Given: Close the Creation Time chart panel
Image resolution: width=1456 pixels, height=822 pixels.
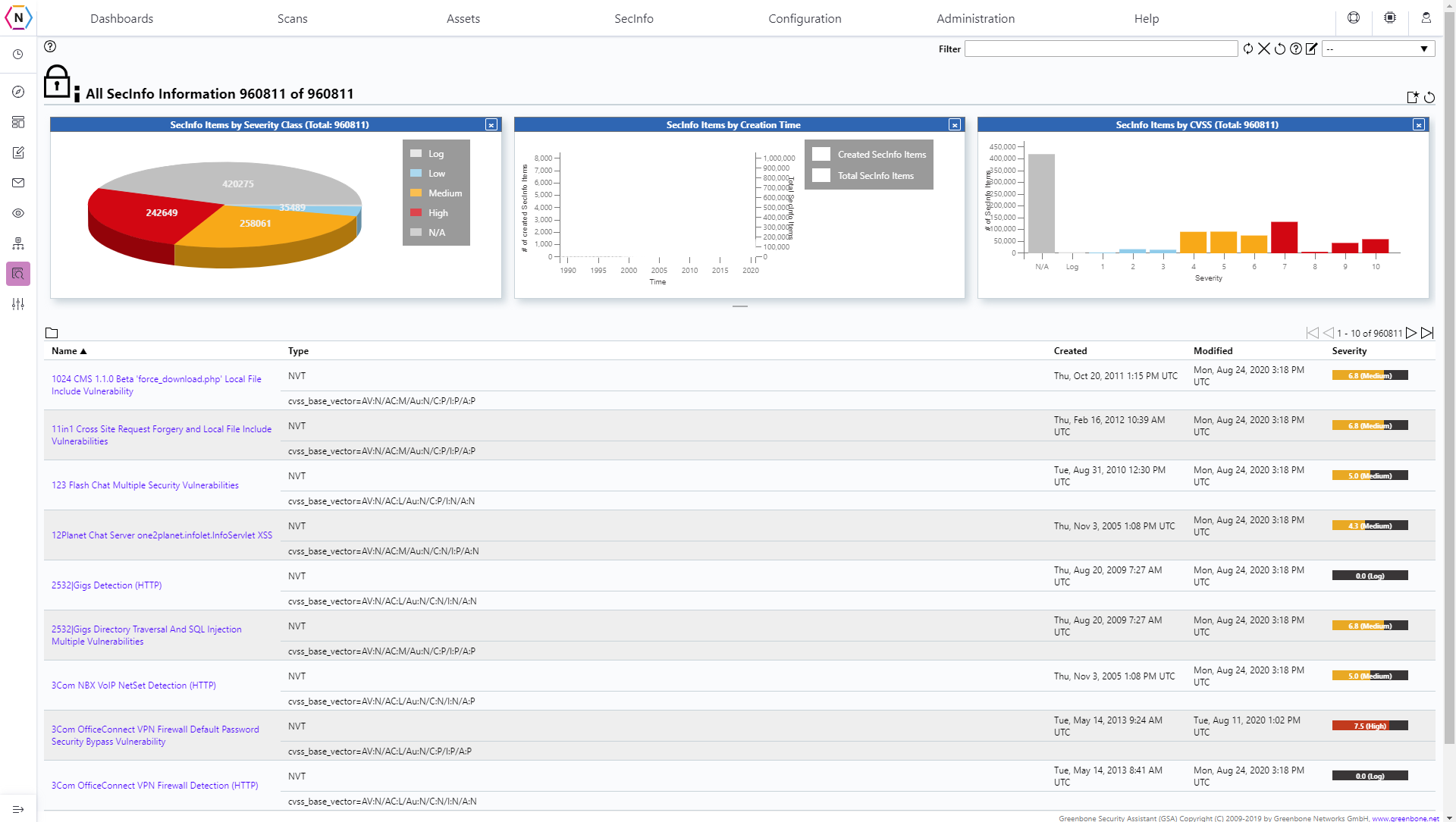Looking at the screenshot, I should (955, 125).
